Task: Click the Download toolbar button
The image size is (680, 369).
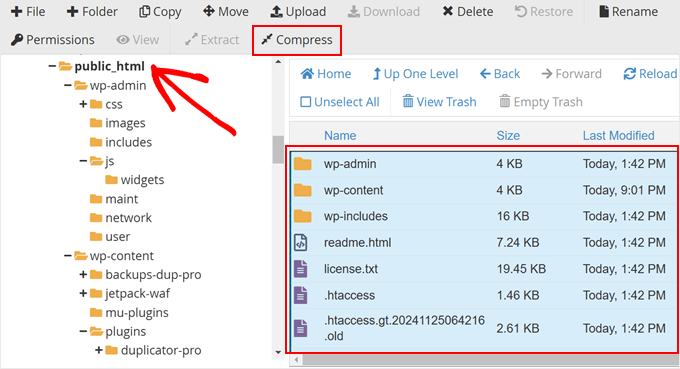Action: [x=384, y=12]
